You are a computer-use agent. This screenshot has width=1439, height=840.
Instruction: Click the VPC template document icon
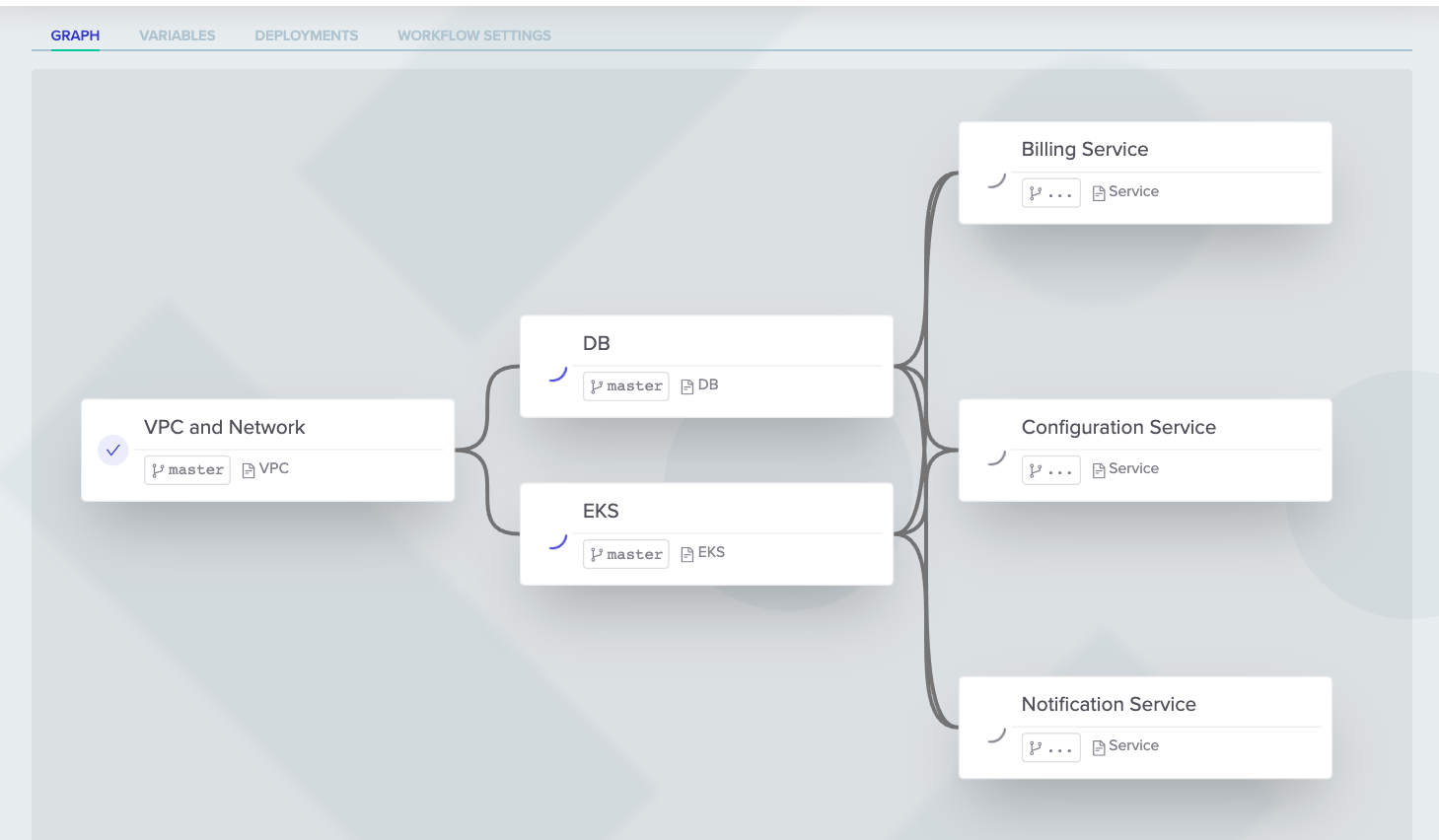point(249,470)
